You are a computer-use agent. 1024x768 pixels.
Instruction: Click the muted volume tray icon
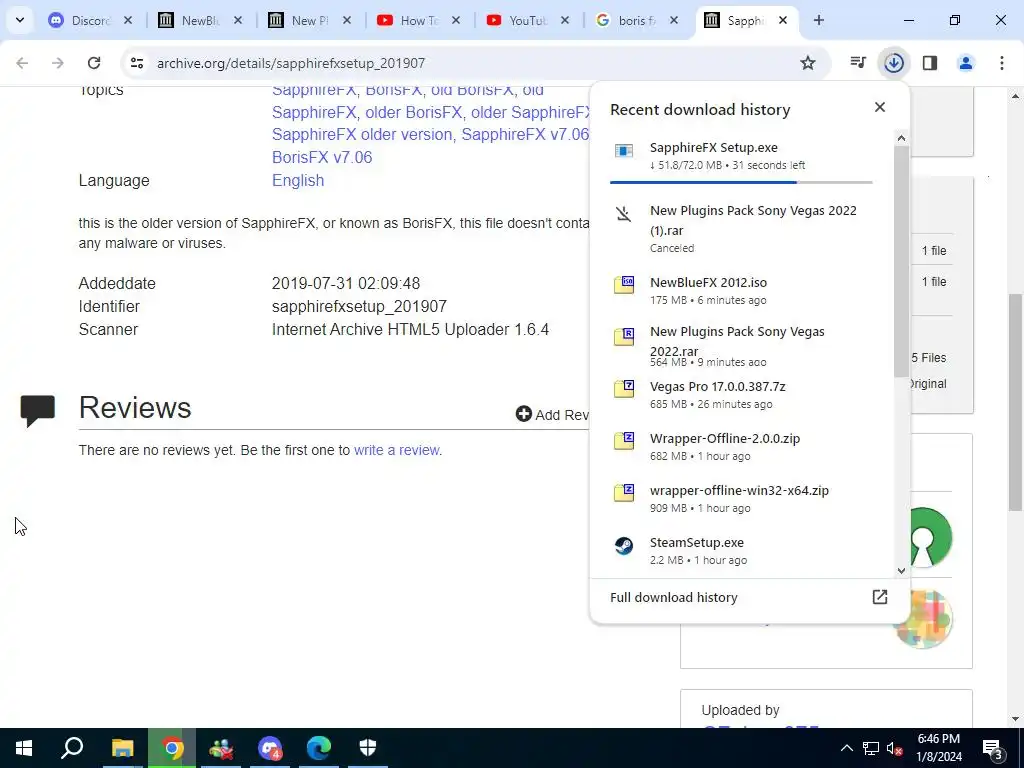point(894,748)
